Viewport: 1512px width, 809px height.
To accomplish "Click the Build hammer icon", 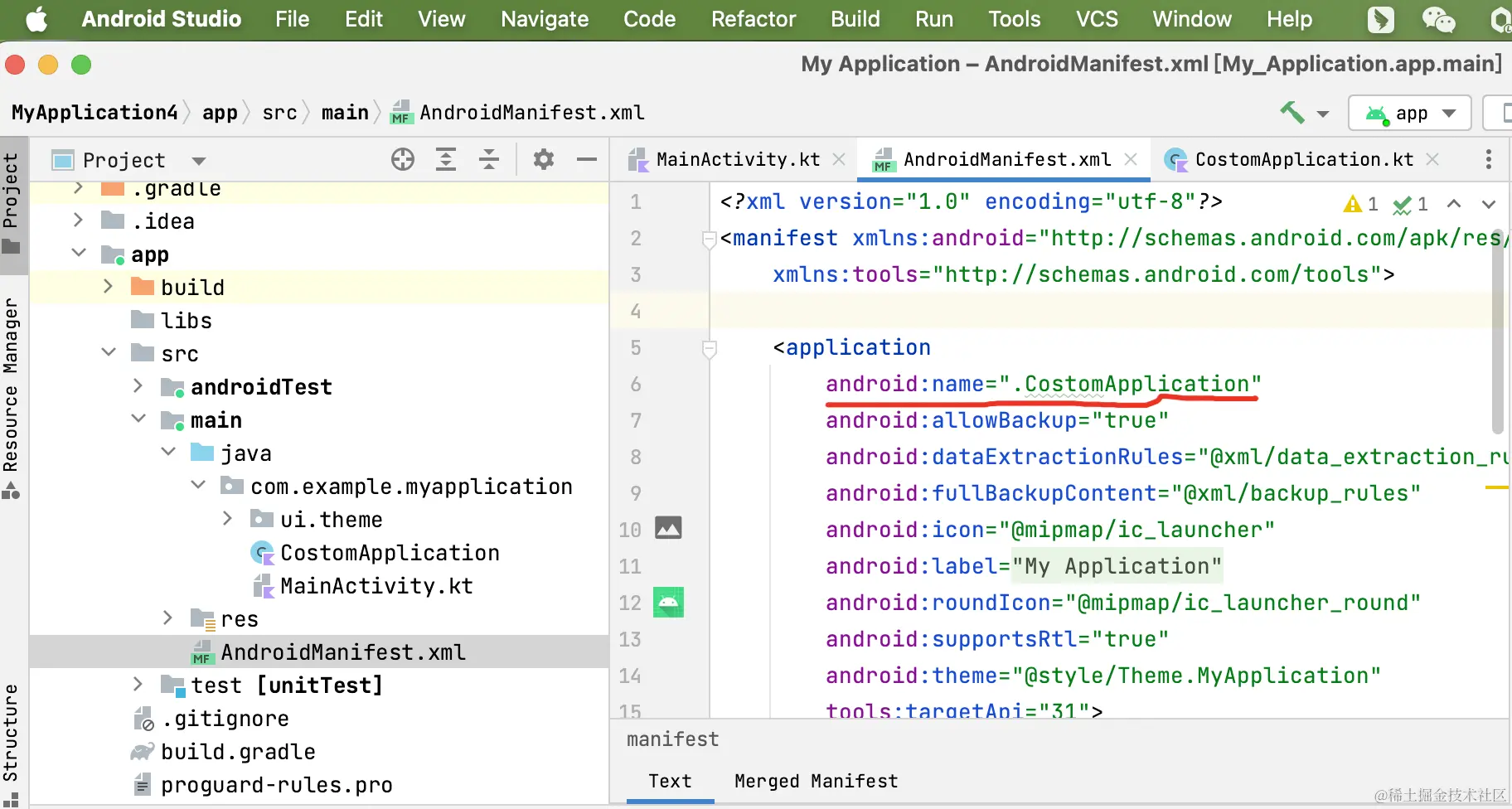I will (1292, 112).
